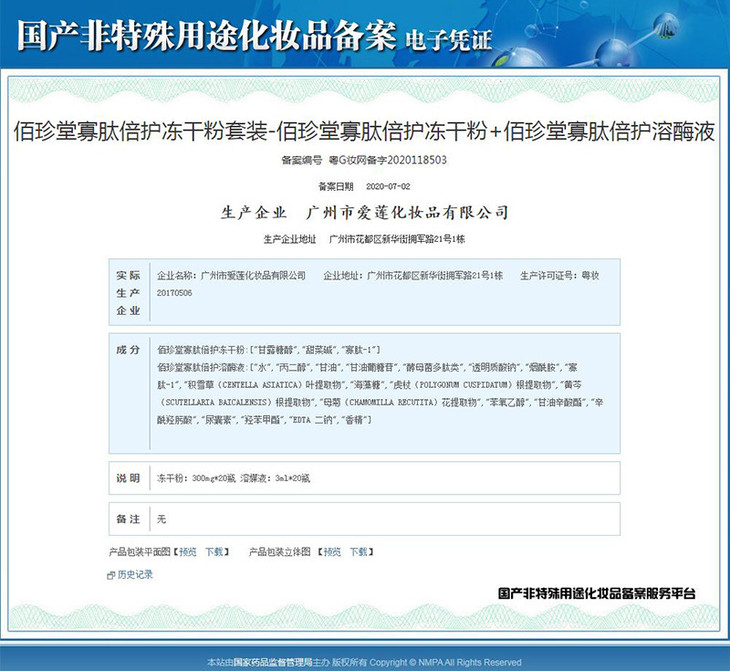Viewport: 730px width, 671px height.
Task: Click 下载 link for 产品包装平面图
Action: point(214,552)
